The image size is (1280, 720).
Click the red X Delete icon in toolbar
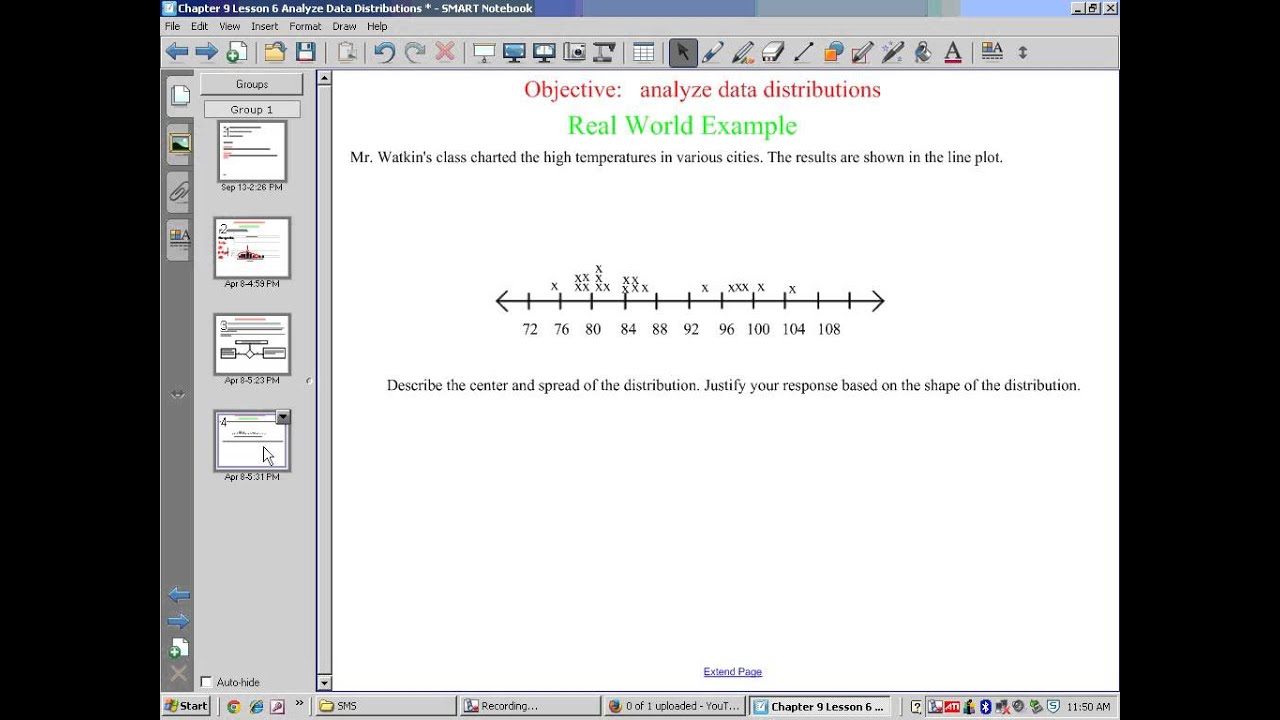pos(445,52)
